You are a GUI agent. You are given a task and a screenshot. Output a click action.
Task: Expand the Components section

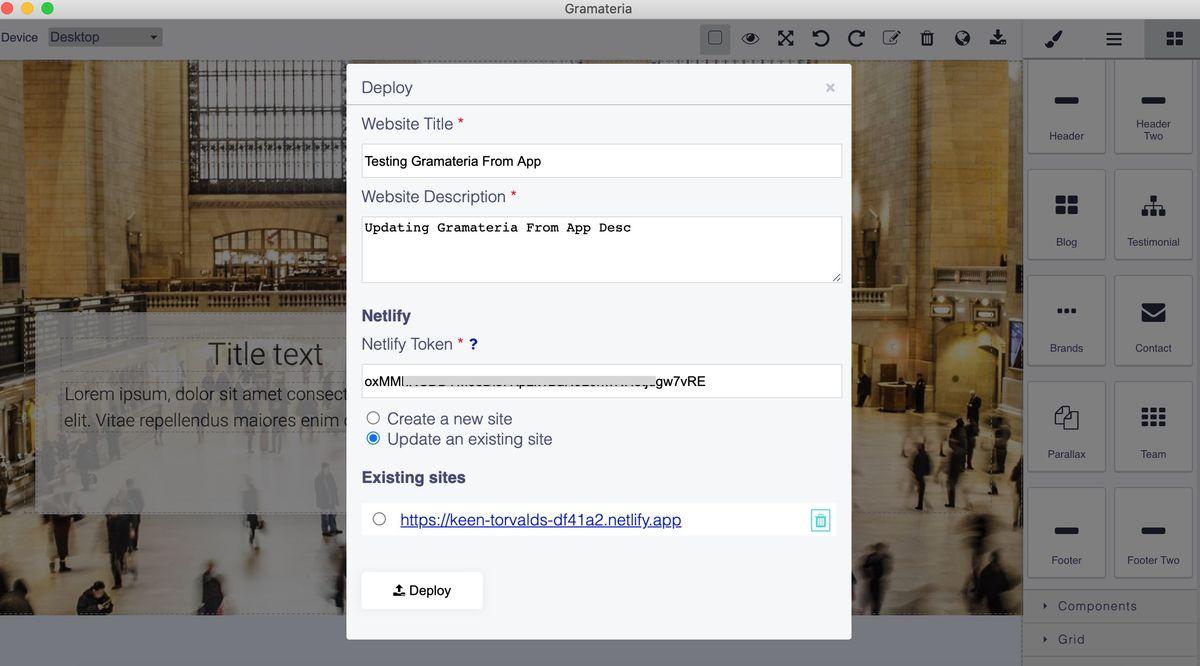[x=1097, y=606]
